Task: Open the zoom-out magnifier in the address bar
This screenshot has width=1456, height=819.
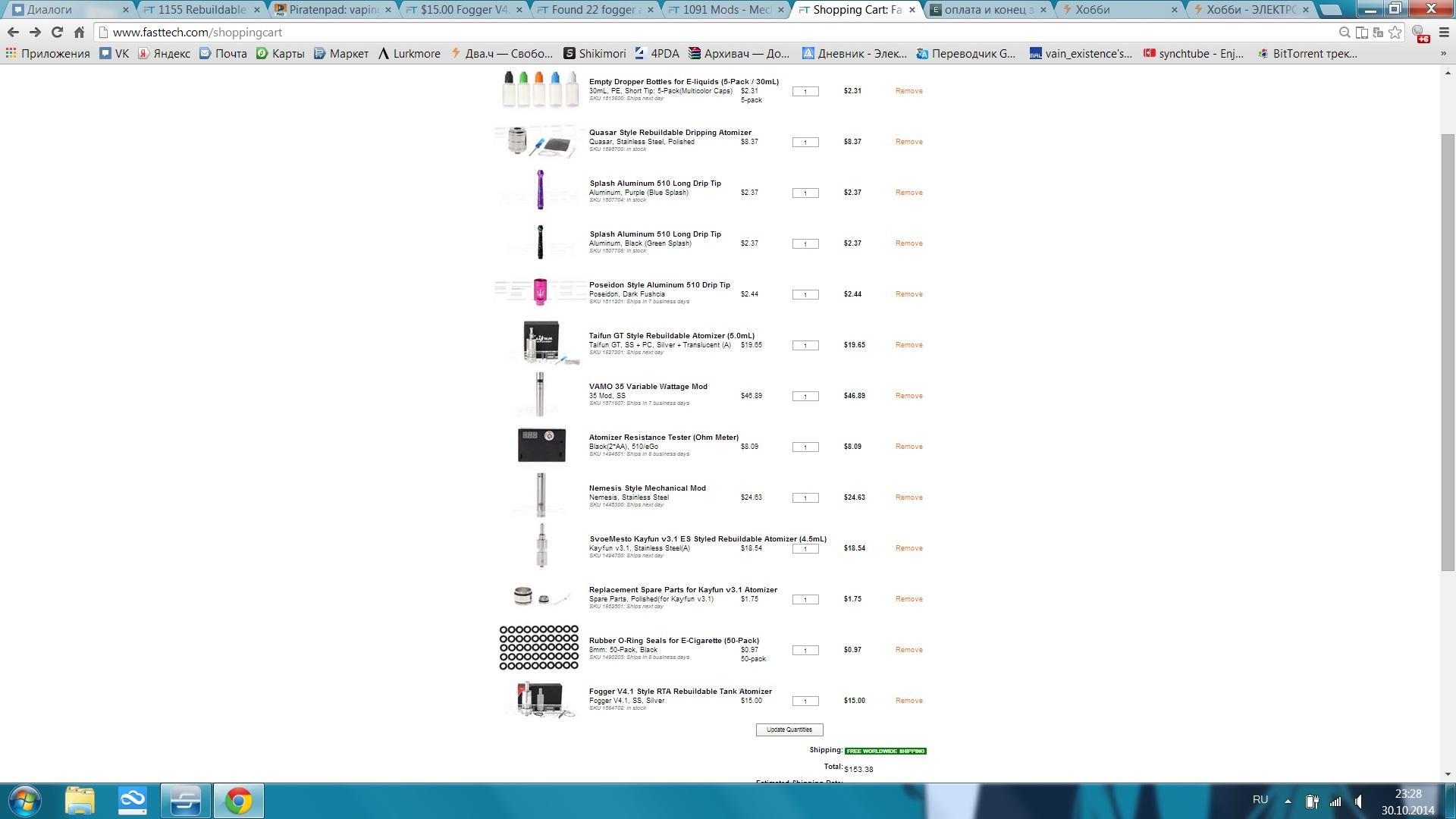Action: (1345, 33)
